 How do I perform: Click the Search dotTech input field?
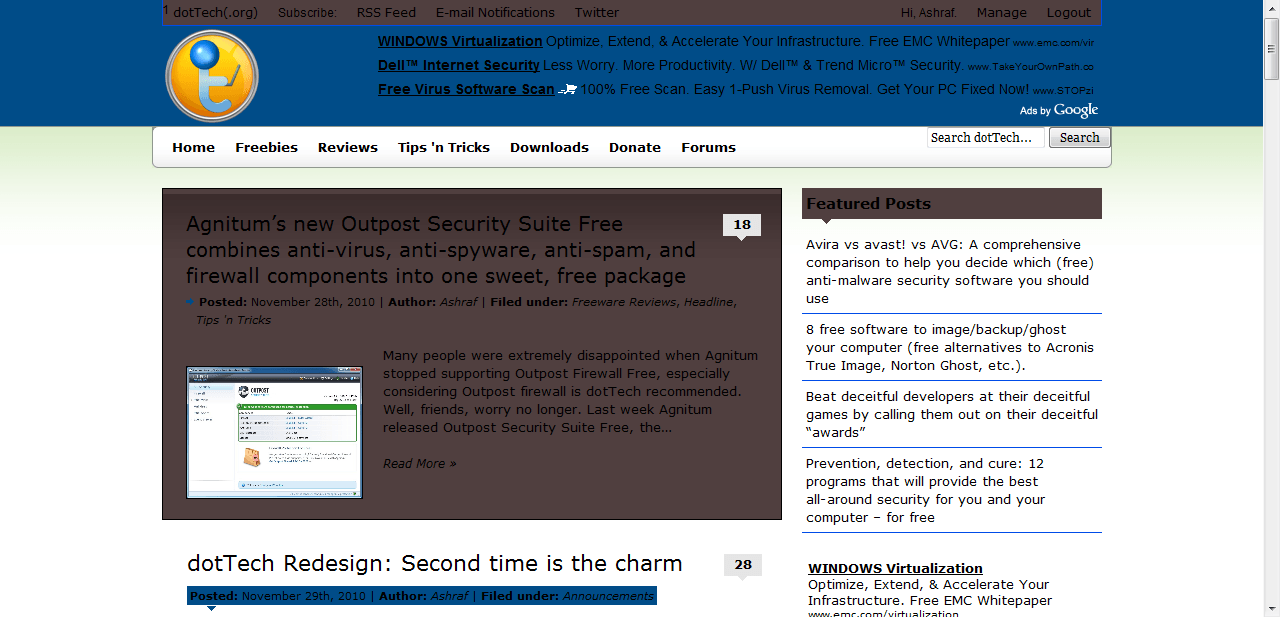coord(986,138)
